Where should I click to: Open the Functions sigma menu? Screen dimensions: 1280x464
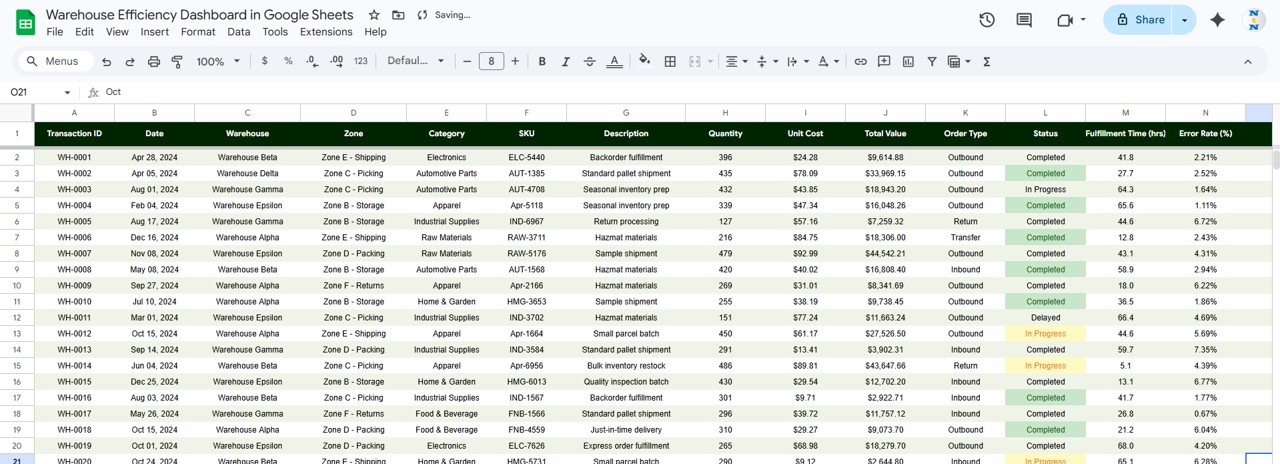tap(987, 61)
